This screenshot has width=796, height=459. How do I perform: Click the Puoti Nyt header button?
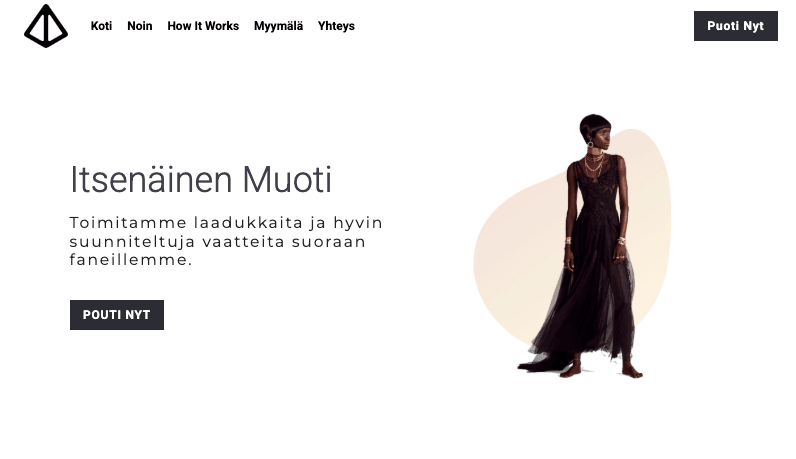736,26
